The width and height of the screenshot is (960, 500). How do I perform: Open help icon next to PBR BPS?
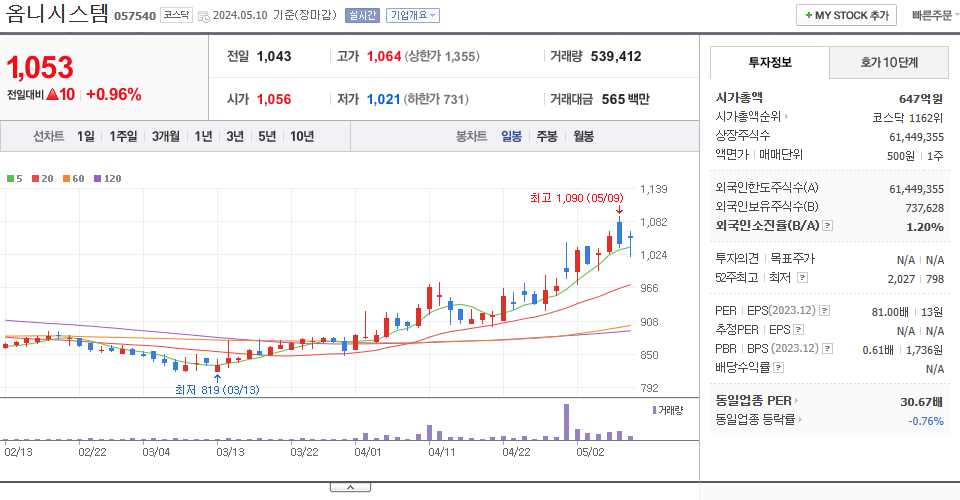(x=827, y=349)
